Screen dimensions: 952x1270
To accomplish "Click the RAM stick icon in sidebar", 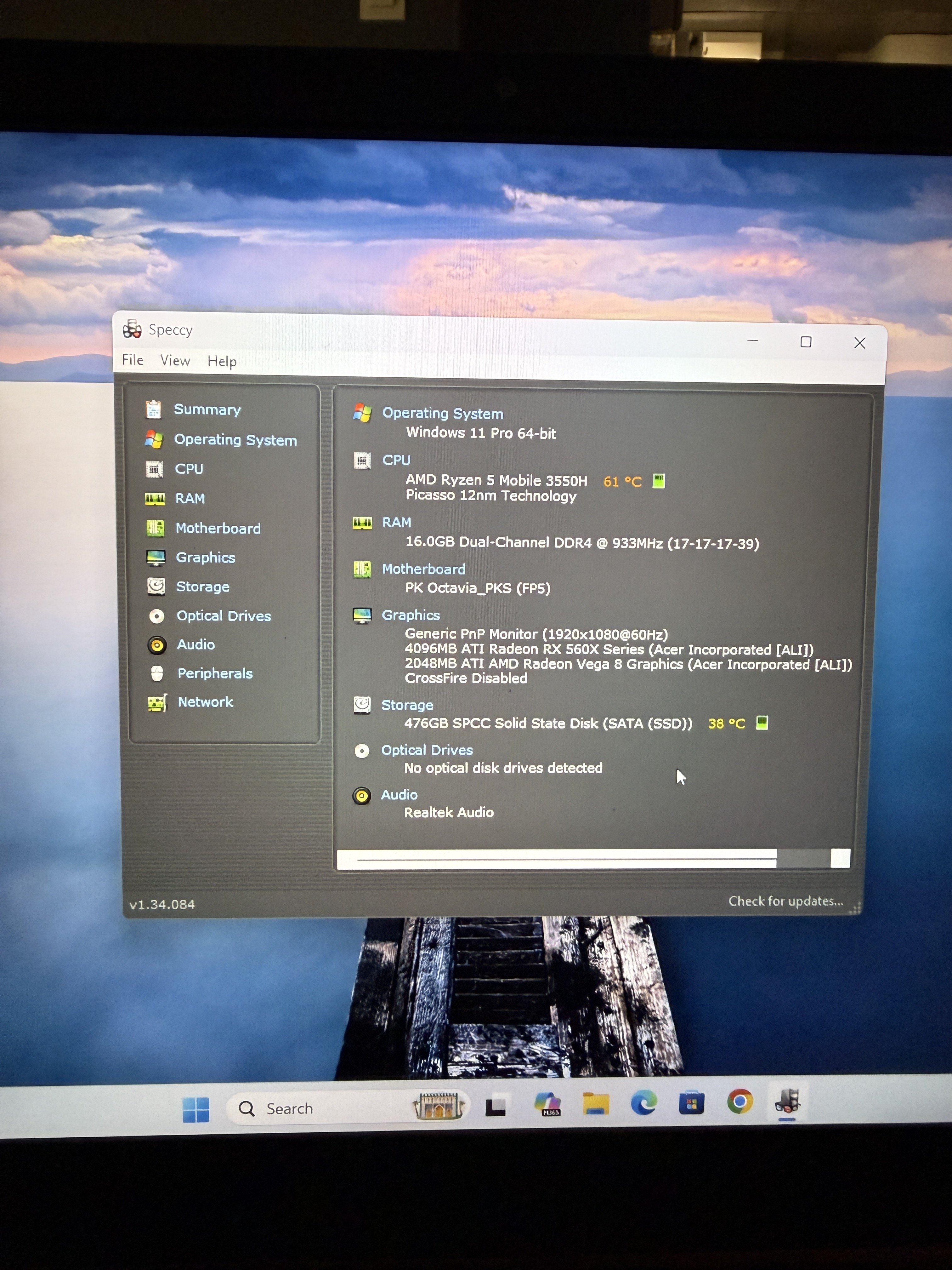I will click(x=155, y=498).
